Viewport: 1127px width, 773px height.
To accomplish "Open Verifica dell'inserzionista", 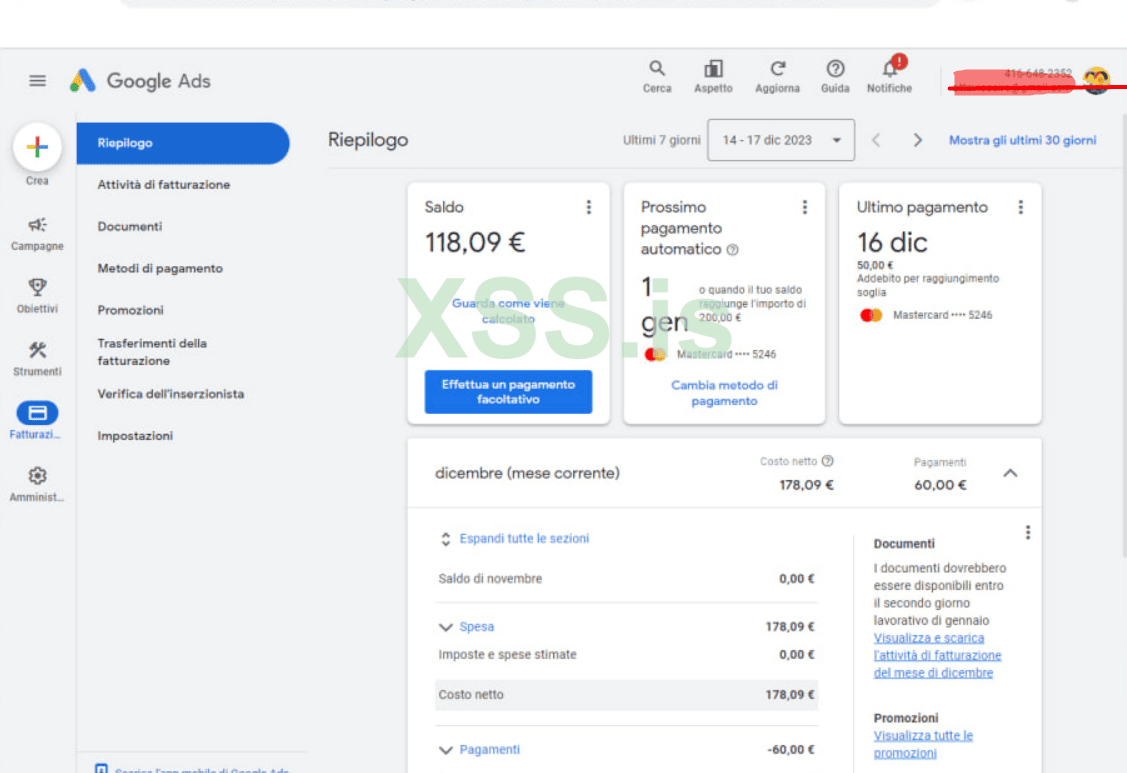I will [171, 394].
